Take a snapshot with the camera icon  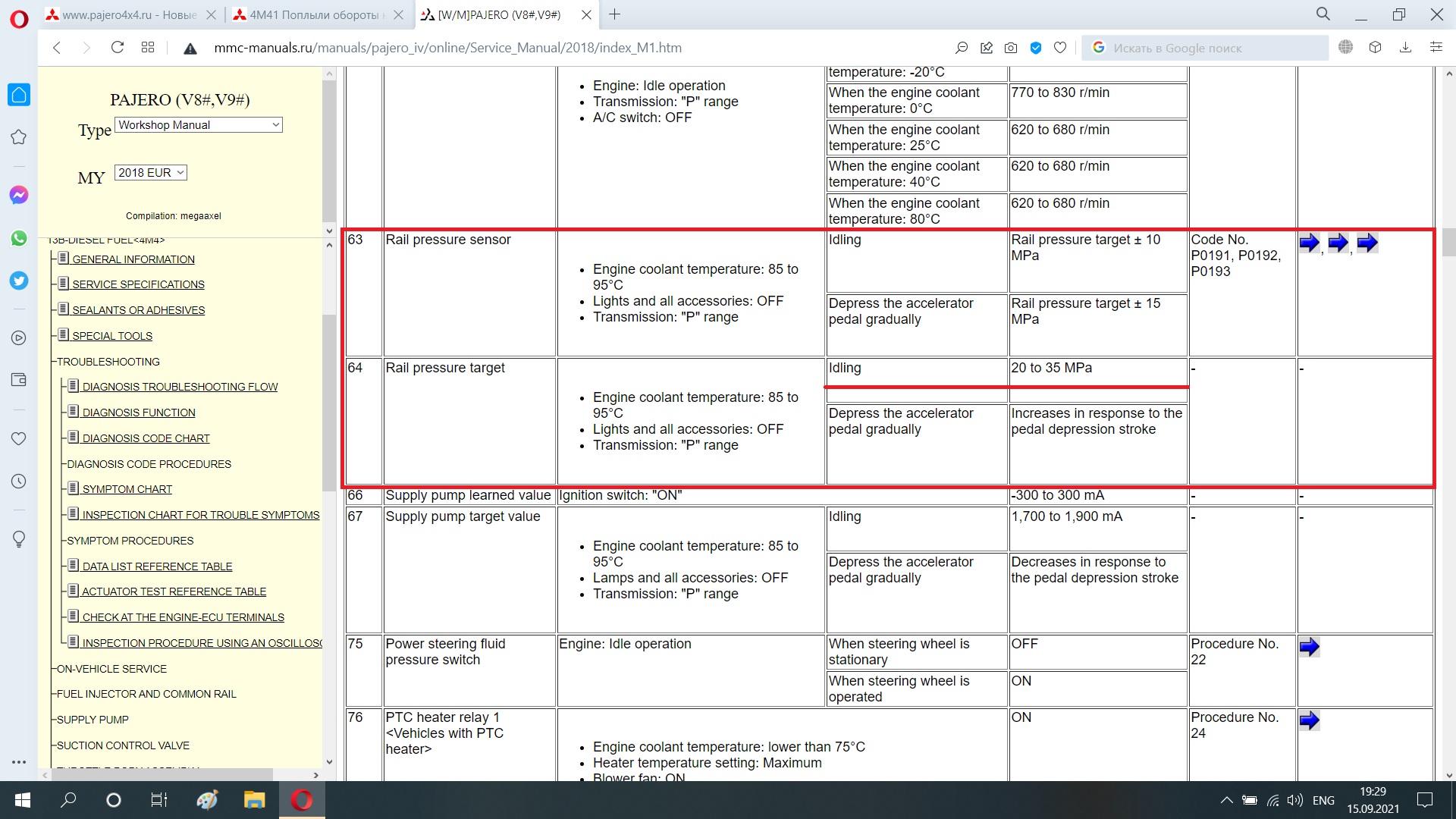[1011, 48]
